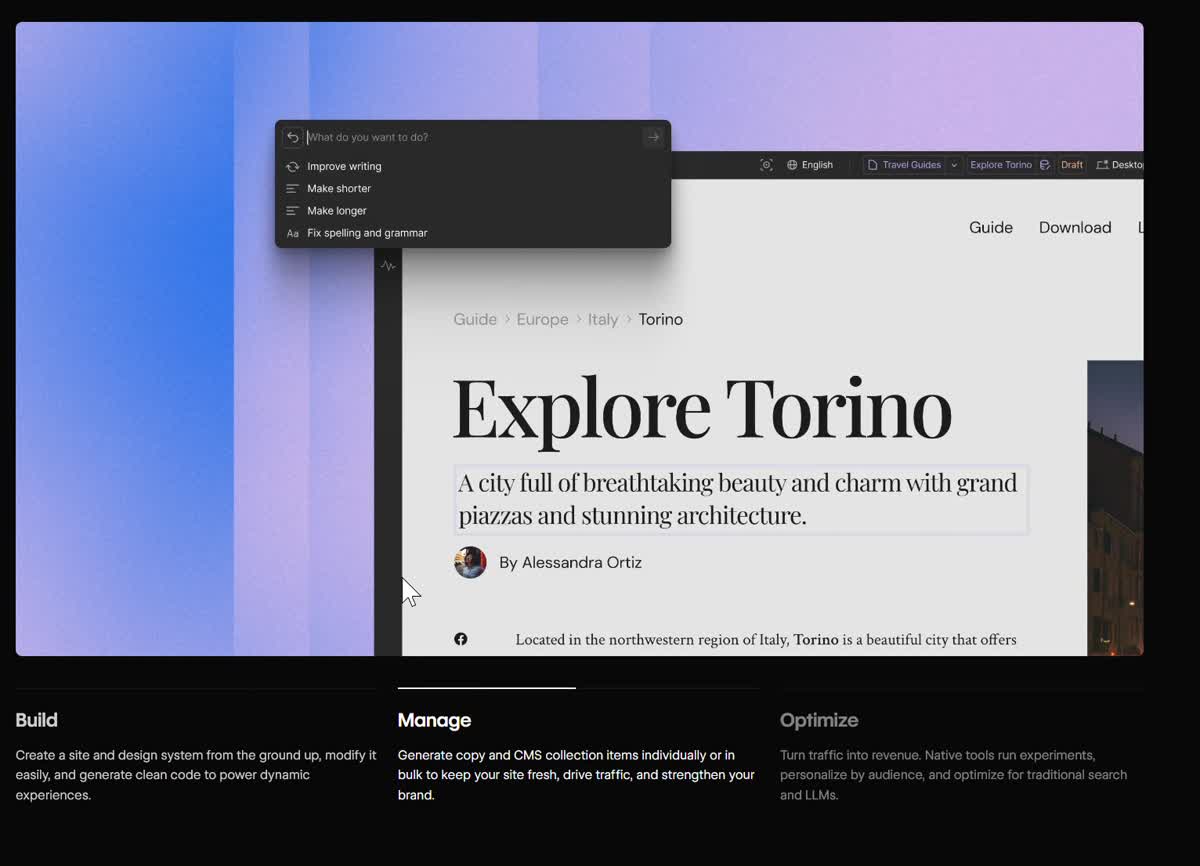Click the pulse activity icon in the left sidebar
Screen dimensions: 1200x866
point(388,266)
